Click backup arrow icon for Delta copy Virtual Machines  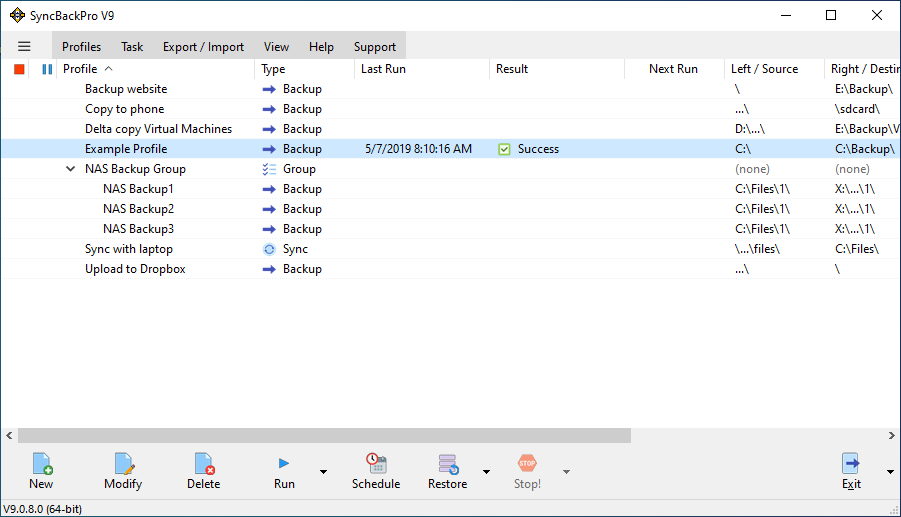(x=269, y=129)
